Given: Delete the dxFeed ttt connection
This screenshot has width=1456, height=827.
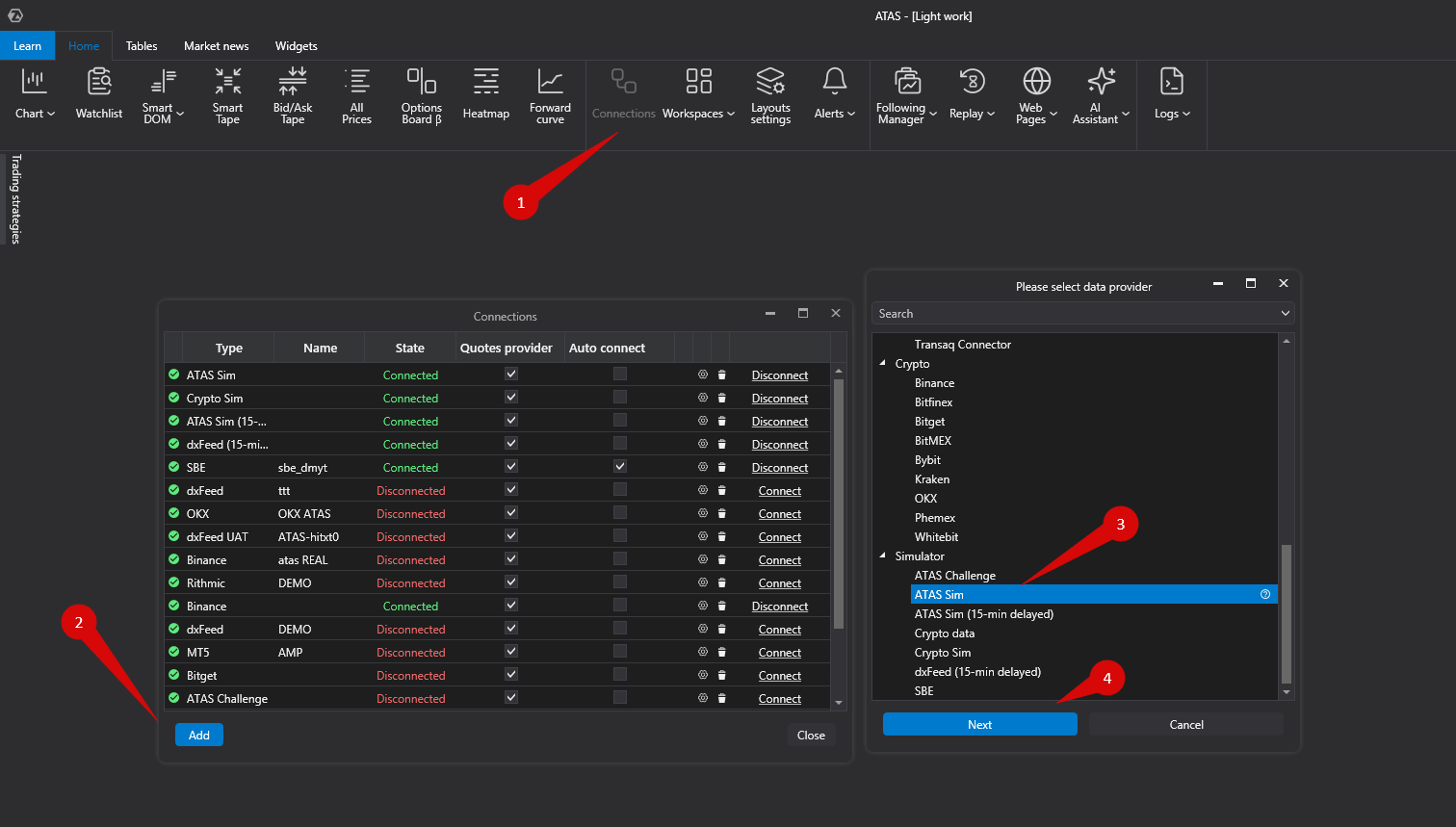Looking at the screenshot, I should pos(722,490).
